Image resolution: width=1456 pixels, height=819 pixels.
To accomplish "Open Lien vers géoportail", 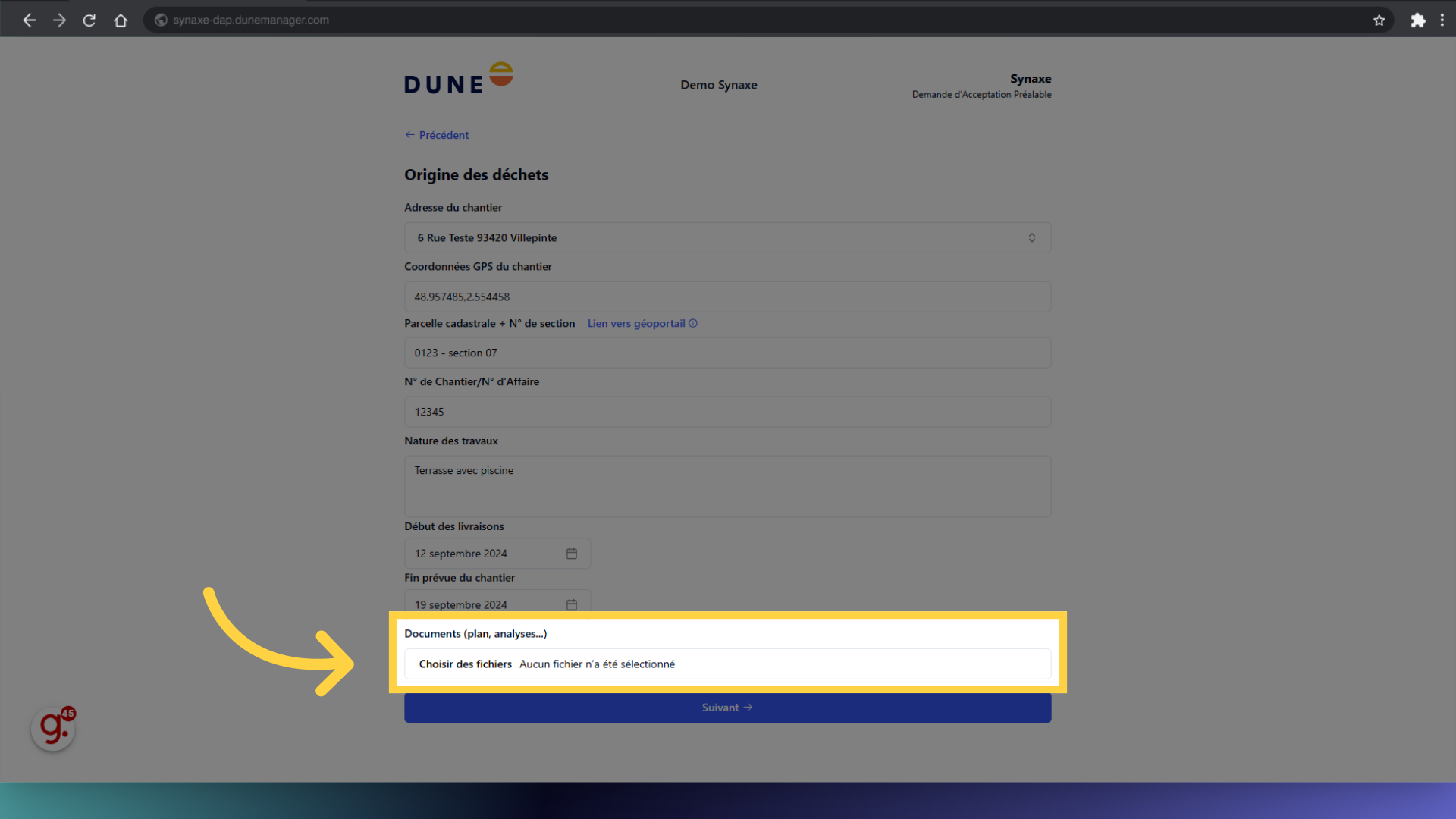I will coord(636,323).
